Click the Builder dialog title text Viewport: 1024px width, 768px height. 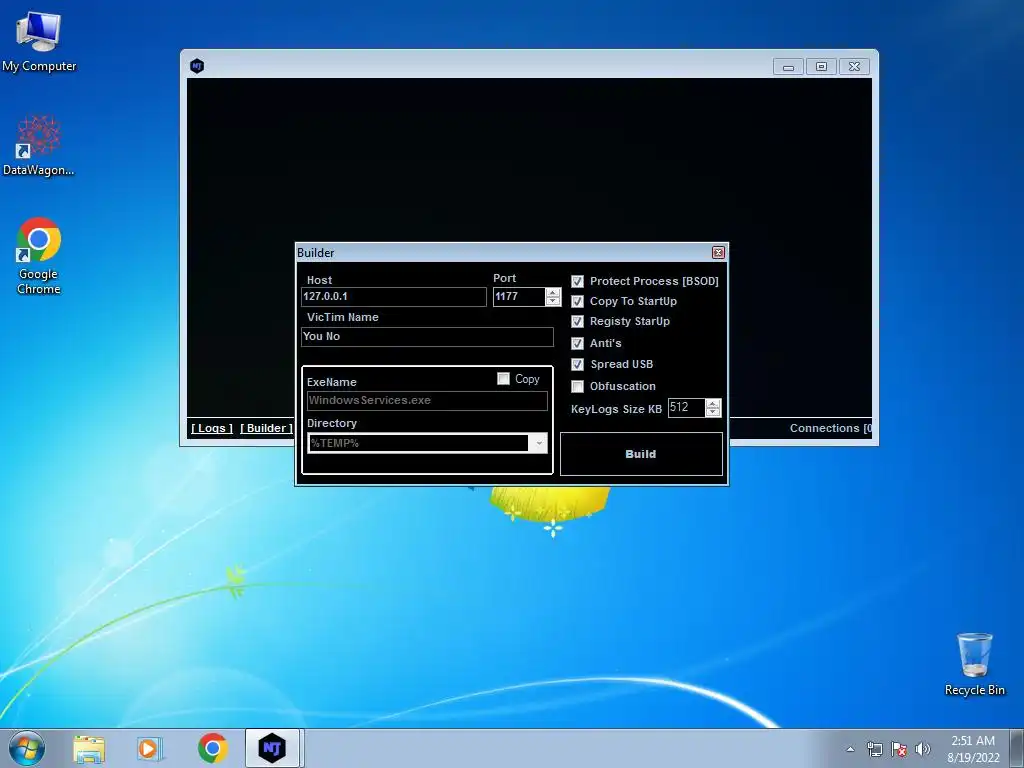(315, 253)
